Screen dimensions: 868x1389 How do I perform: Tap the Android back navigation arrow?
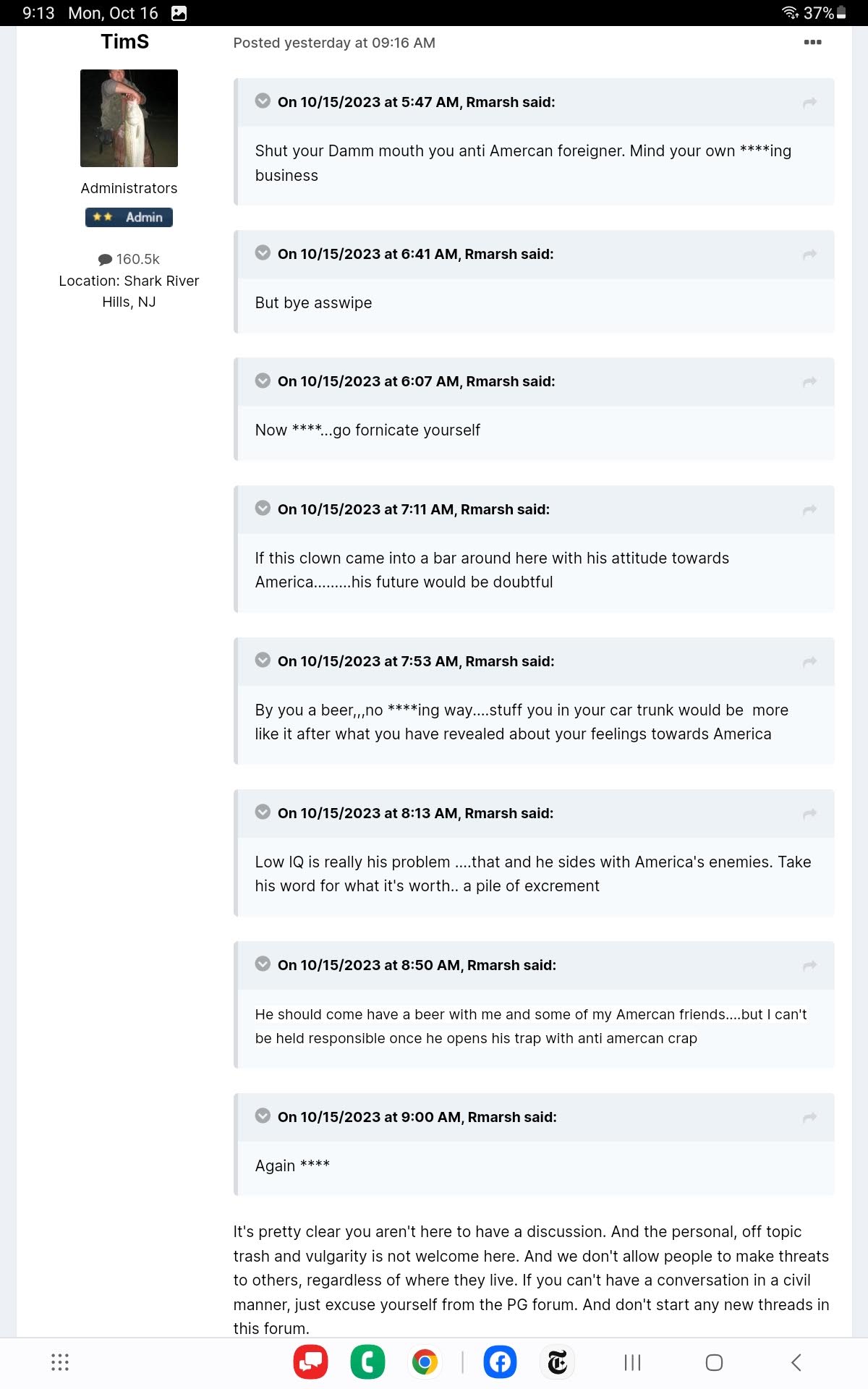point(796,1362)
